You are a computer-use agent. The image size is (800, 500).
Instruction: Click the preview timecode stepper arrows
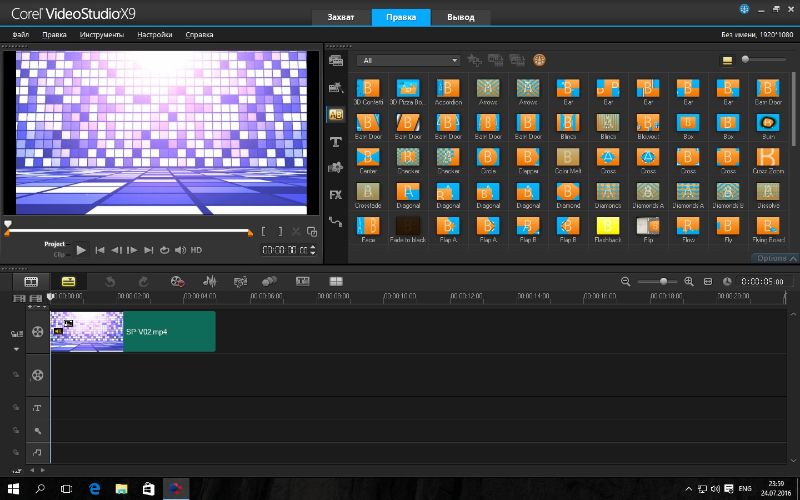313,250
